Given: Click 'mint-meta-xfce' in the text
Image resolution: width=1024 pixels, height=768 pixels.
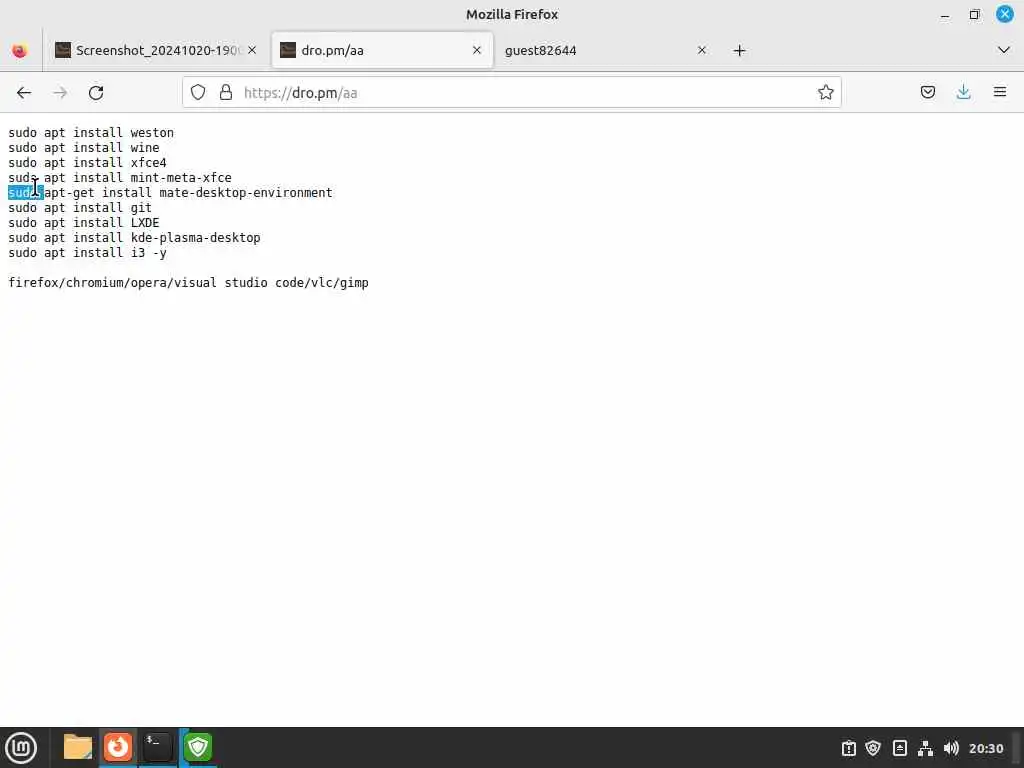Looking at the screenshot, I should pos(181,178).
